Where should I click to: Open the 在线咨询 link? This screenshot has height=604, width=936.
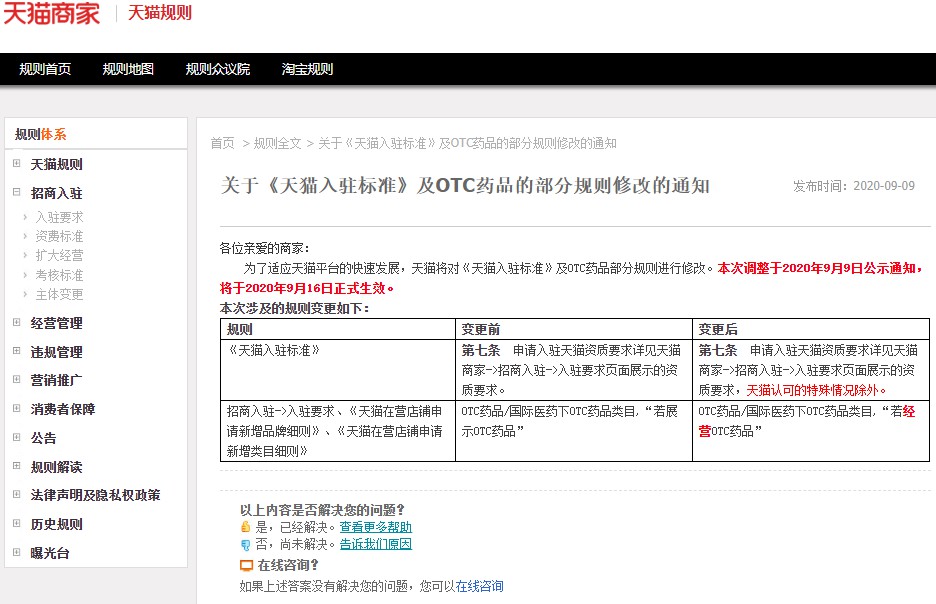click(479, 586)
